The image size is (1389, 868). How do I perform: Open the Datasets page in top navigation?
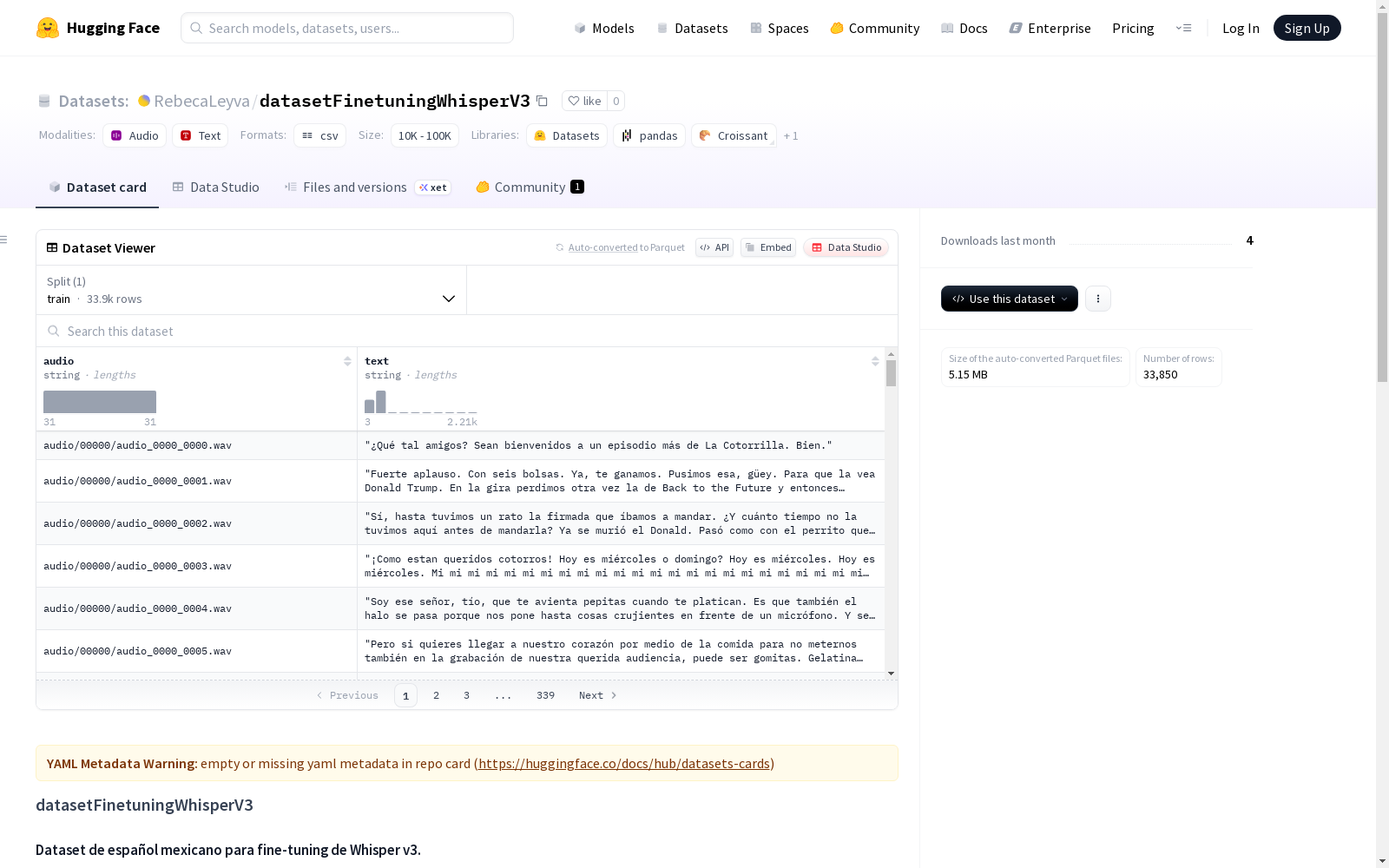coord(692,28)
